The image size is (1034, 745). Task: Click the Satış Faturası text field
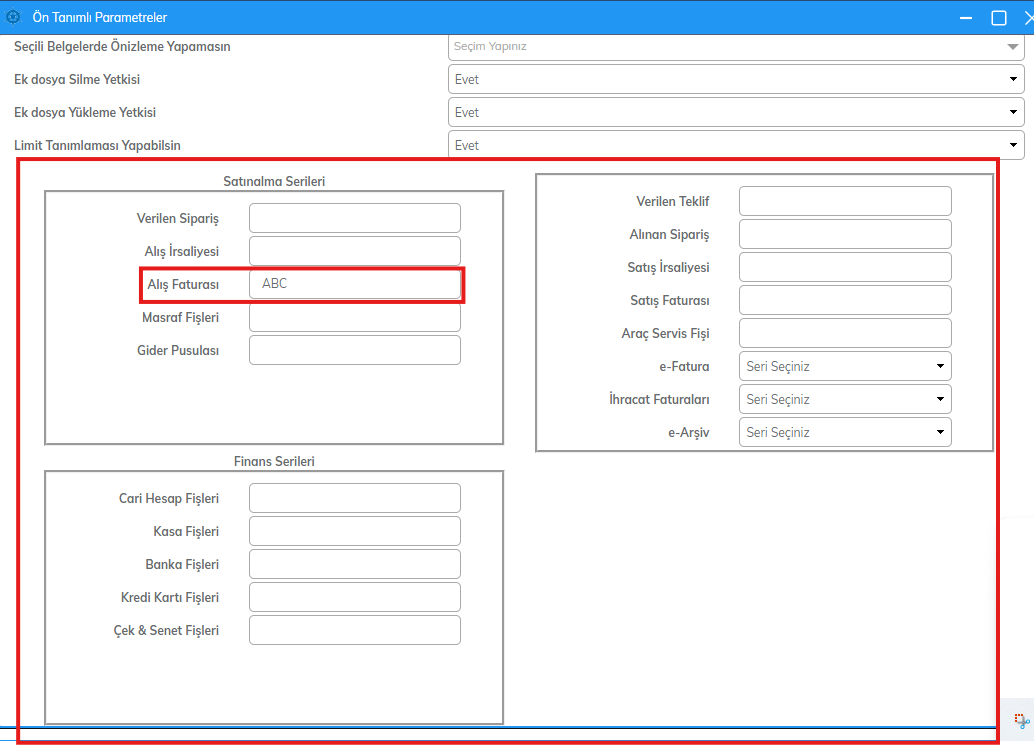pyautogui.click(x=845, y=300)
